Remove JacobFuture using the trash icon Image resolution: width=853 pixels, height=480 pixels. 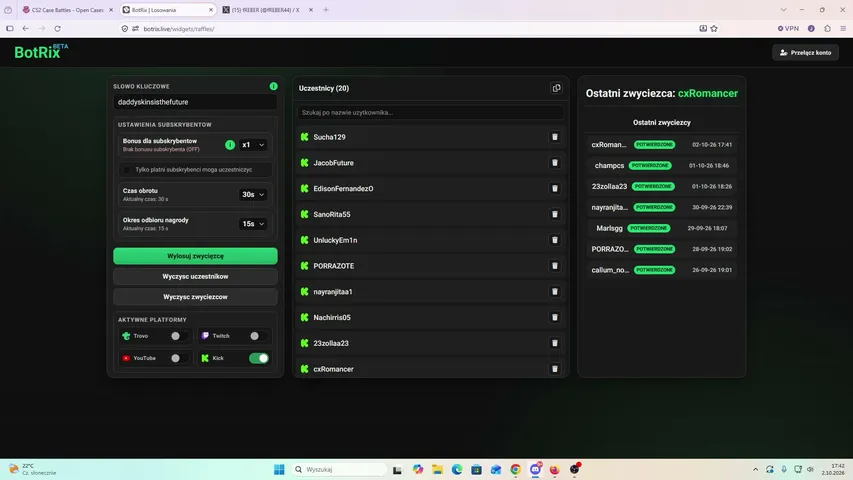(x=554, y=163)
